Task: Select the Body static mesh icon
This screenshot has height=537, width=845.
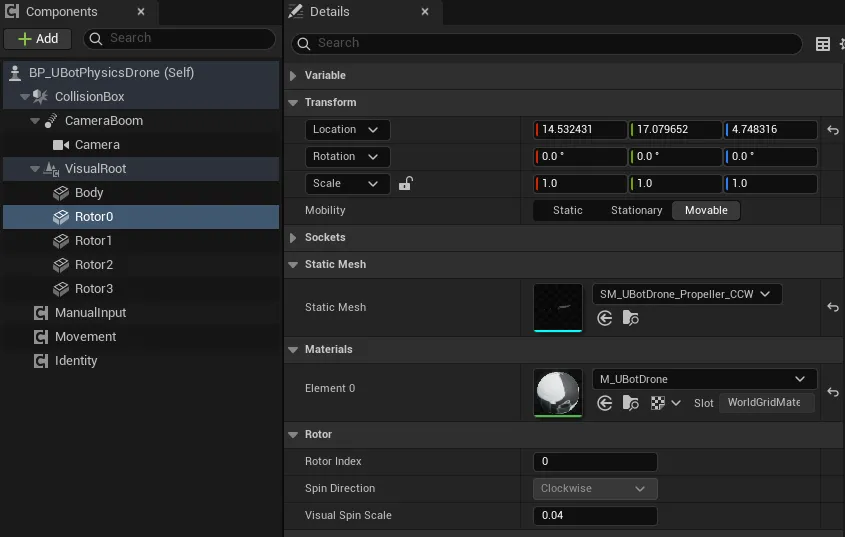Action: coord(61,192)
